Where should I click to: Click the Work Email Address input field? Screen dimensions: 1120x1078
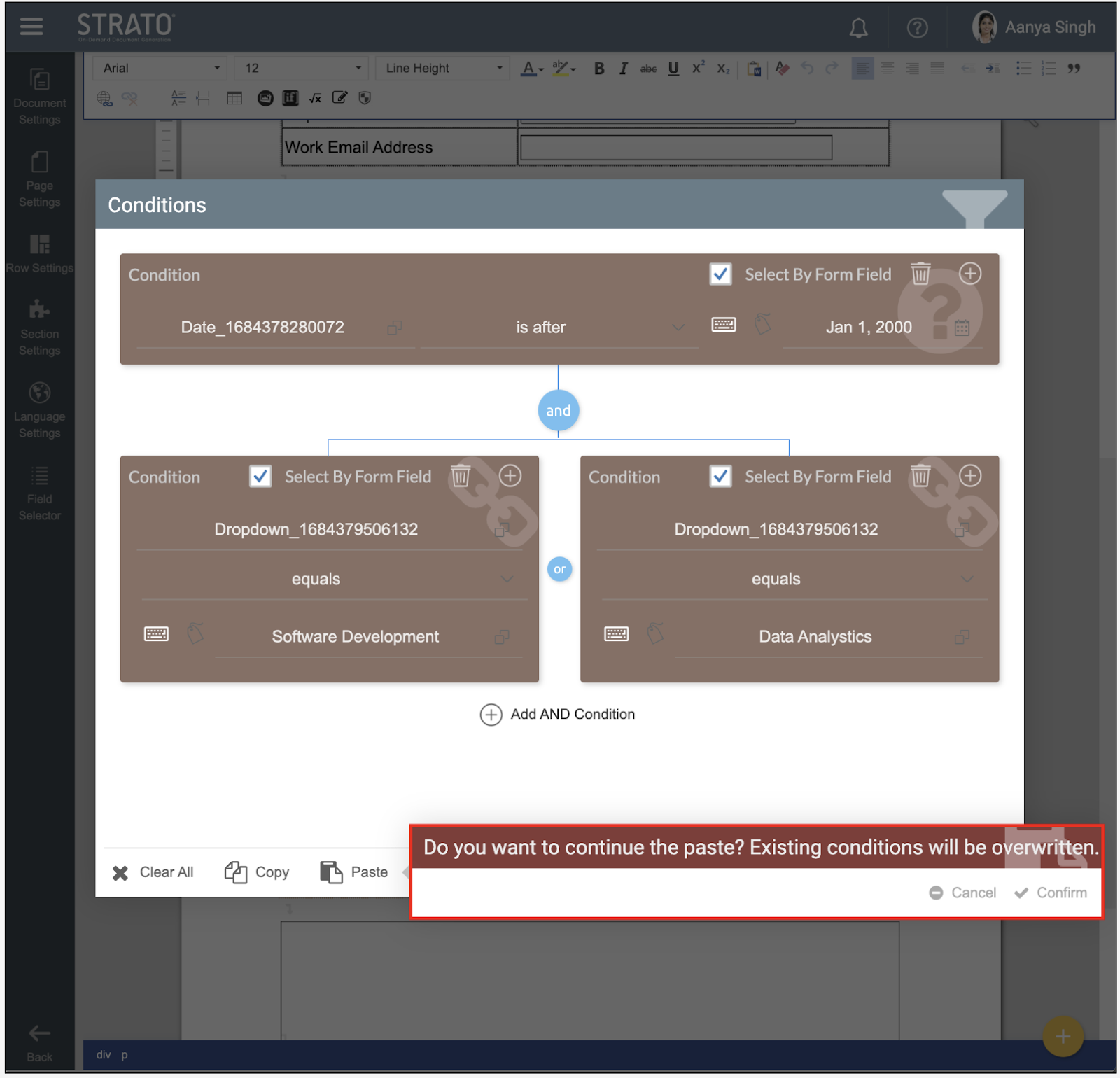676,148
